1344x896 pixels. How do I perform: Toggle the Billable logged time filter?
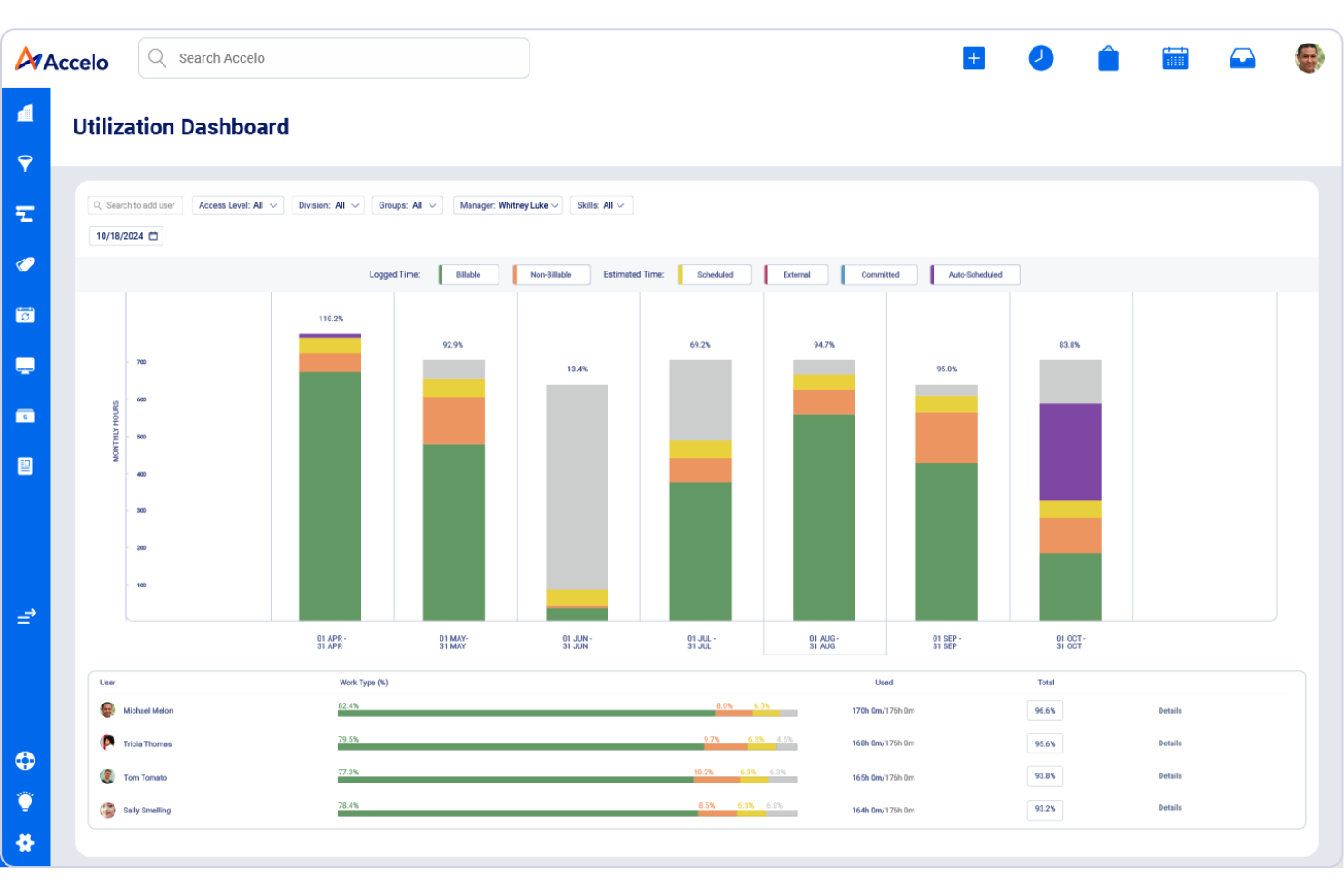coord(469,275)
